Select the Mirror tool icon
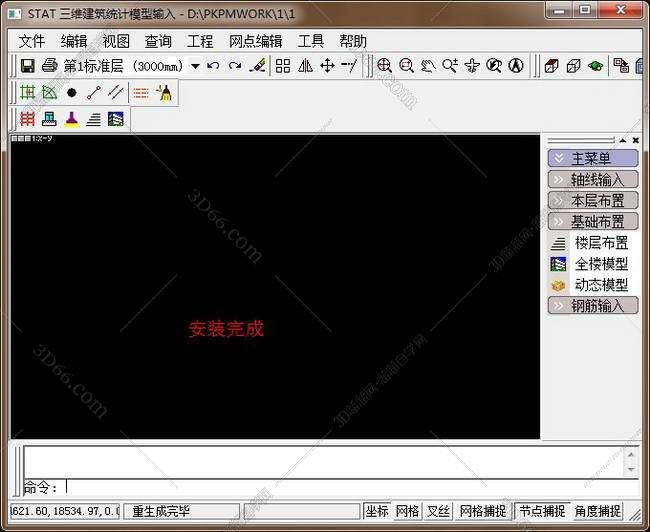Viewport: 650px width, 532px height. [x=306, y=66]
